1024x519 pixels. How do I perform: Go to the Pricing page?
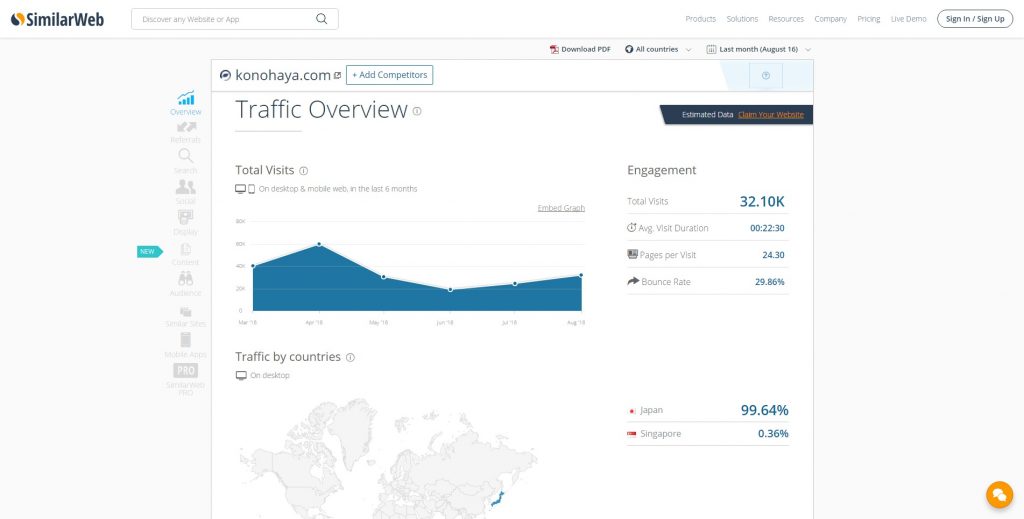pos(869,19)
